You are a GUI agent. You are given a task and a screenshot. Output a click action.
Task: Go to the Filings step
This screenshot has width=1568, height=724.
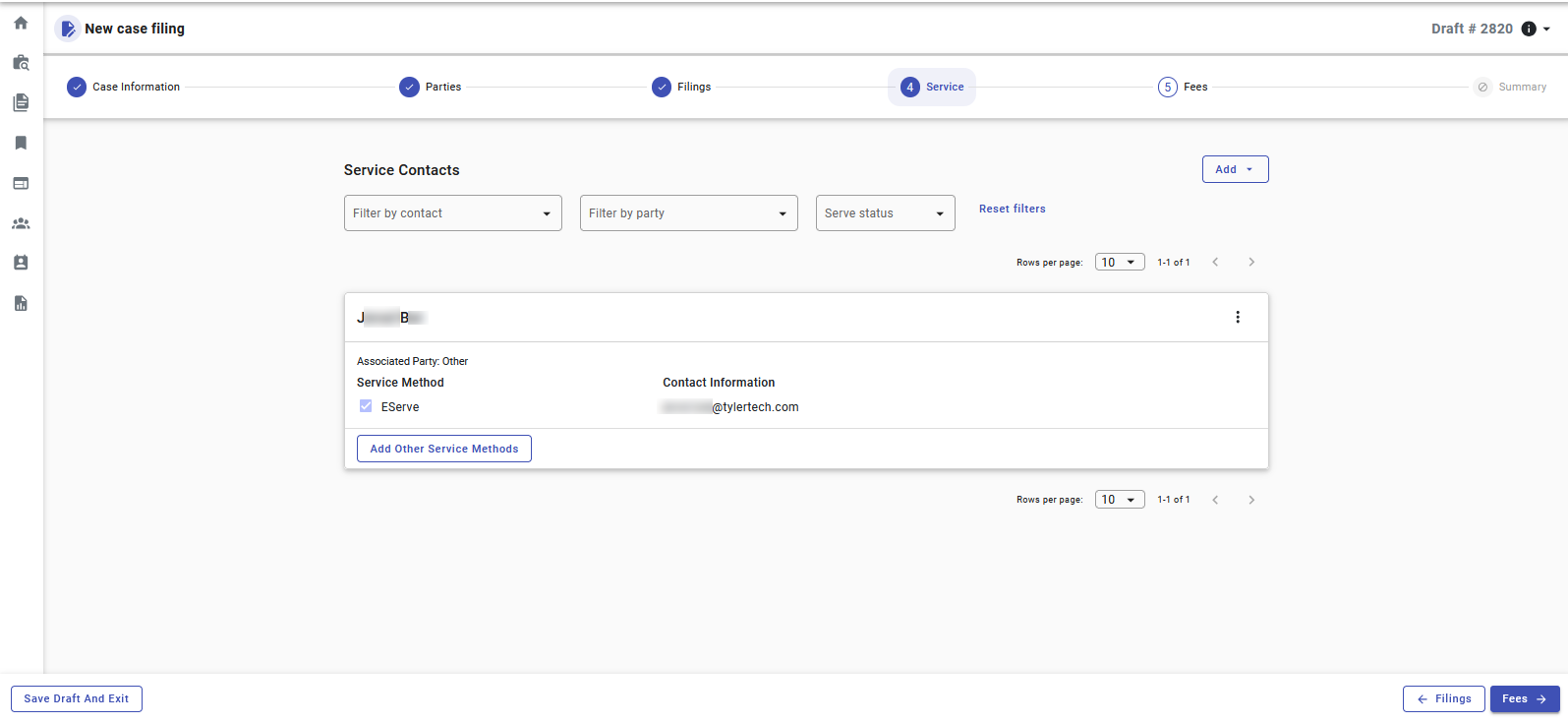(x=681, y=87)
